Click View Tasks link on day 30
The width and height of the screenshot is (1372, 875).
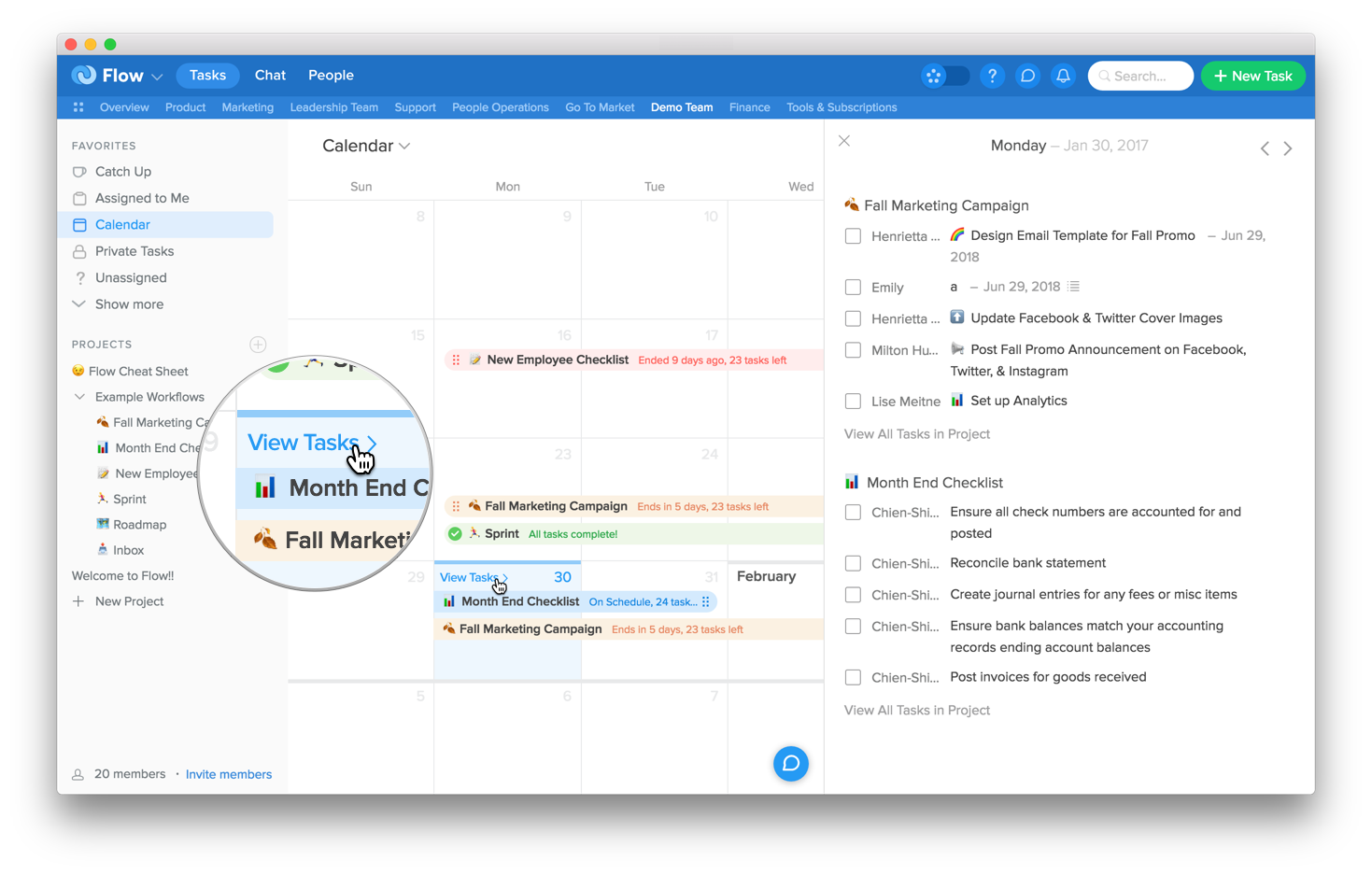pyautogui.click(x=474, y=577)
